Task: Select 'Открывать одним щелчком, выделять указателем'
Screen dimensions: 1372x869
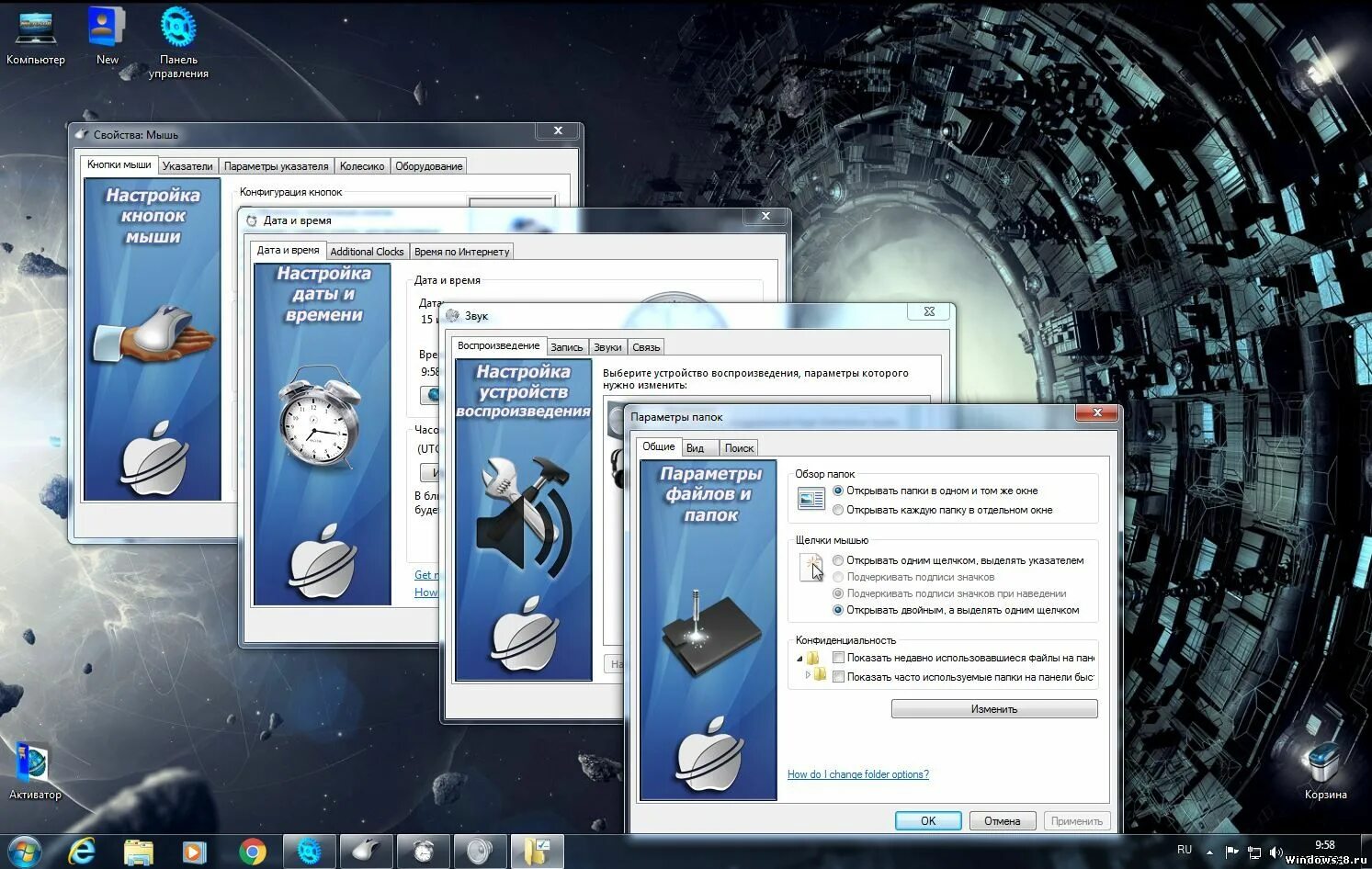Action: pyautogui.click(x=837, y=560)
